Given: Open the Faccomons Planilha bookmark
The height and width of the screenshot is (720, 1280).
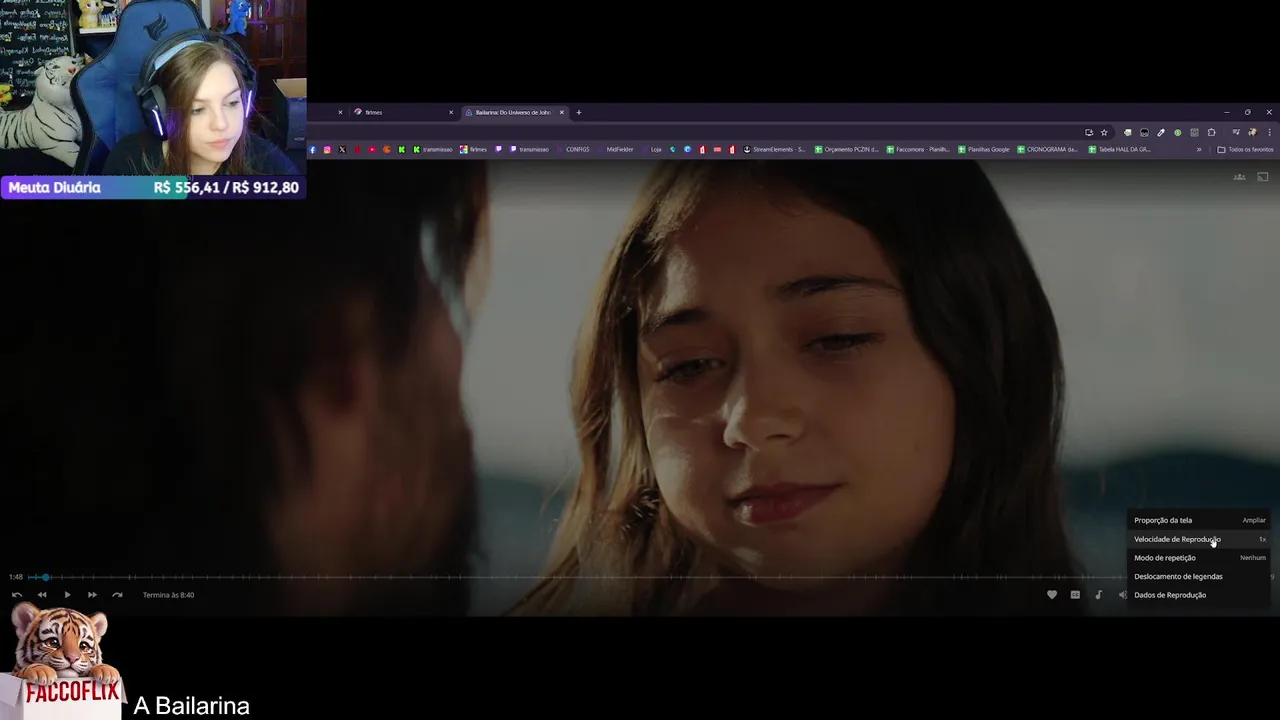Looking at the screenshot, I should pos(917,150).
